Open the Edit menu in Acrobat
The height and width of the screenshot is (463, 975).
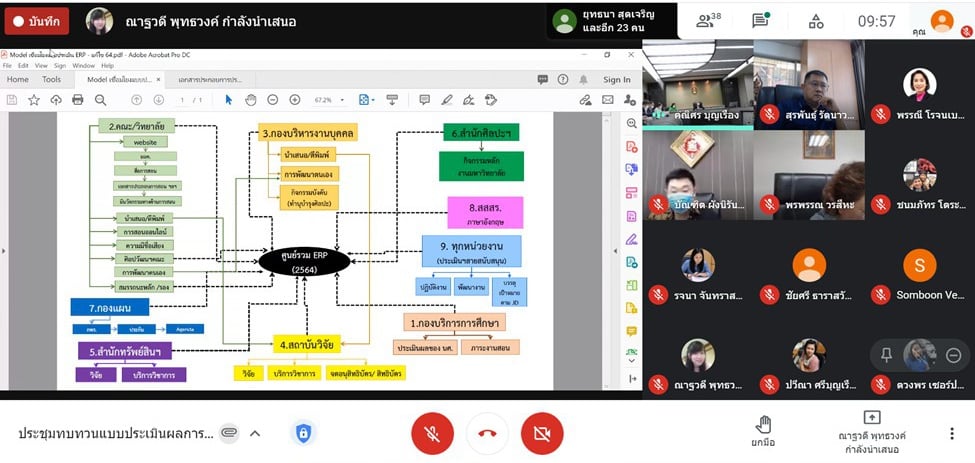[x=23, y=66]
